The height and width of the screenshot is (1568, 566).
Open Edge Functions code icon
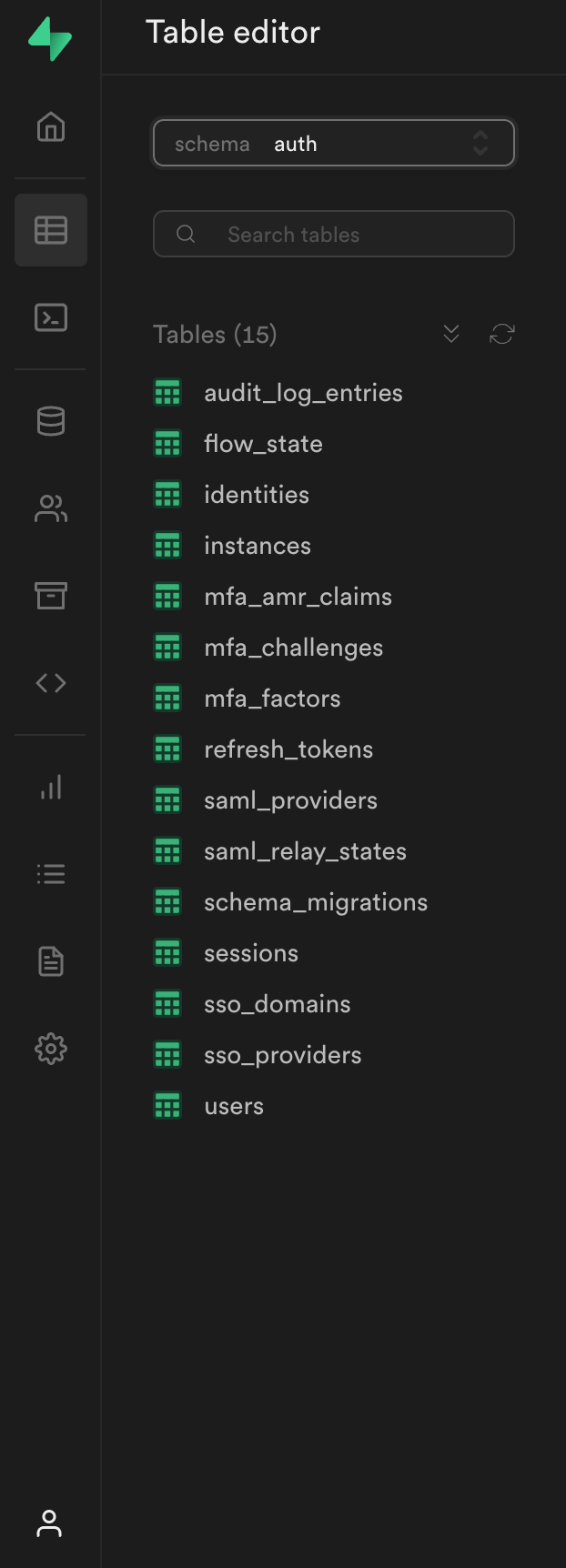pos(51,683)
